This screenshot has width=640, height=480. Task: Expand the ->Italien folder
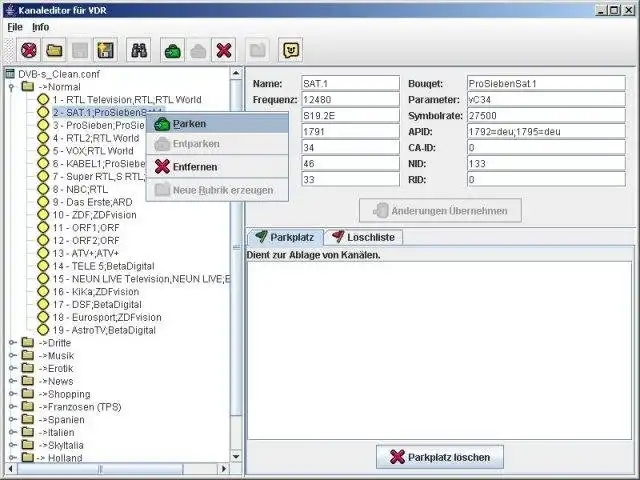click(13, 432)
